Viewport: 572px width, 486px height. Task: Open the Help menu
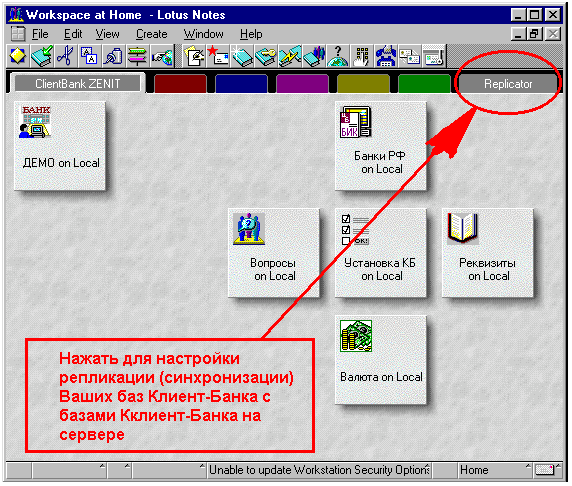coord(251,34)
